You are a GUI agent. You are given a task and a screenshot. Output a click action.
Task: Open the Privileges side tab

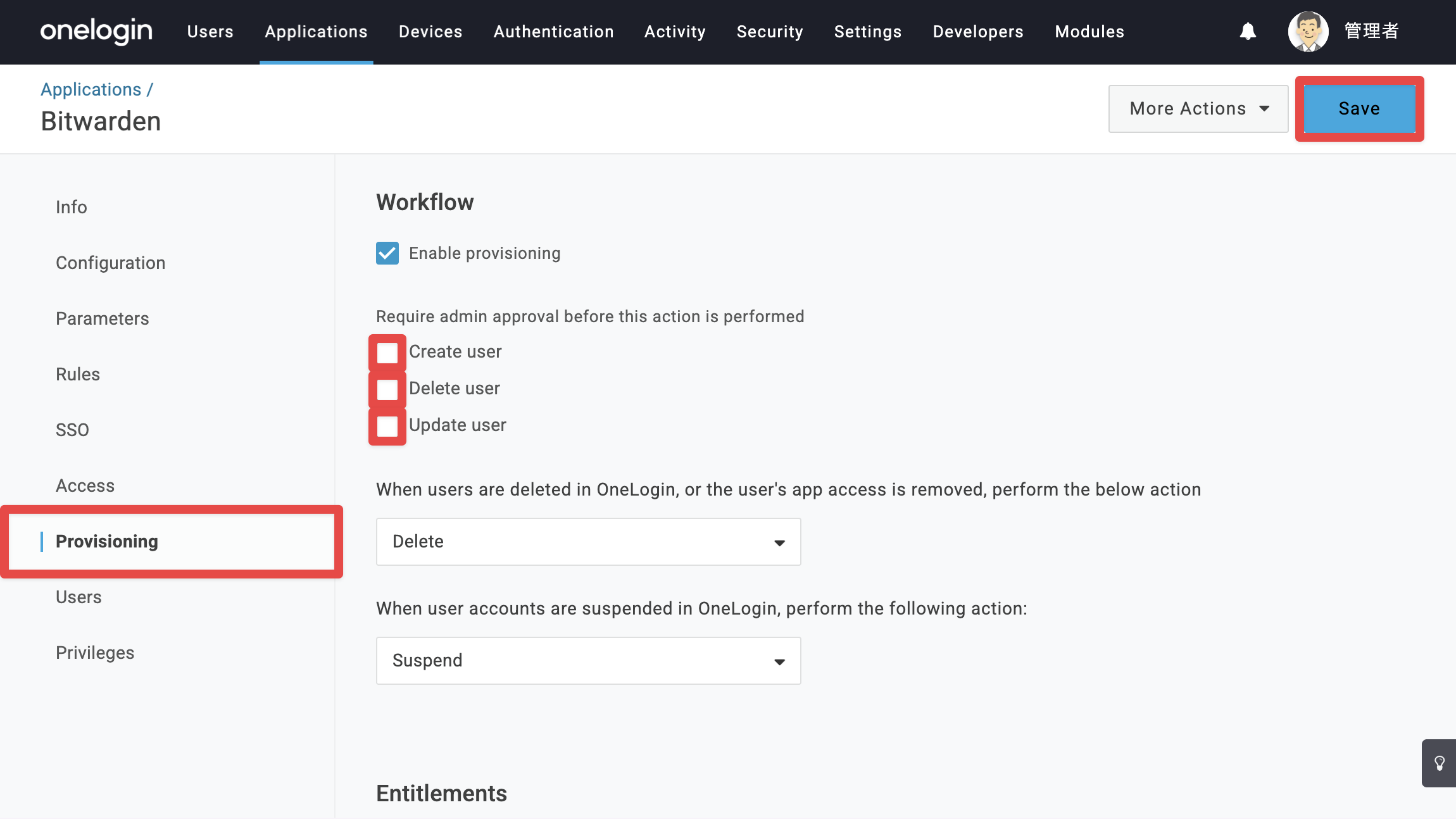click(95, 653)
